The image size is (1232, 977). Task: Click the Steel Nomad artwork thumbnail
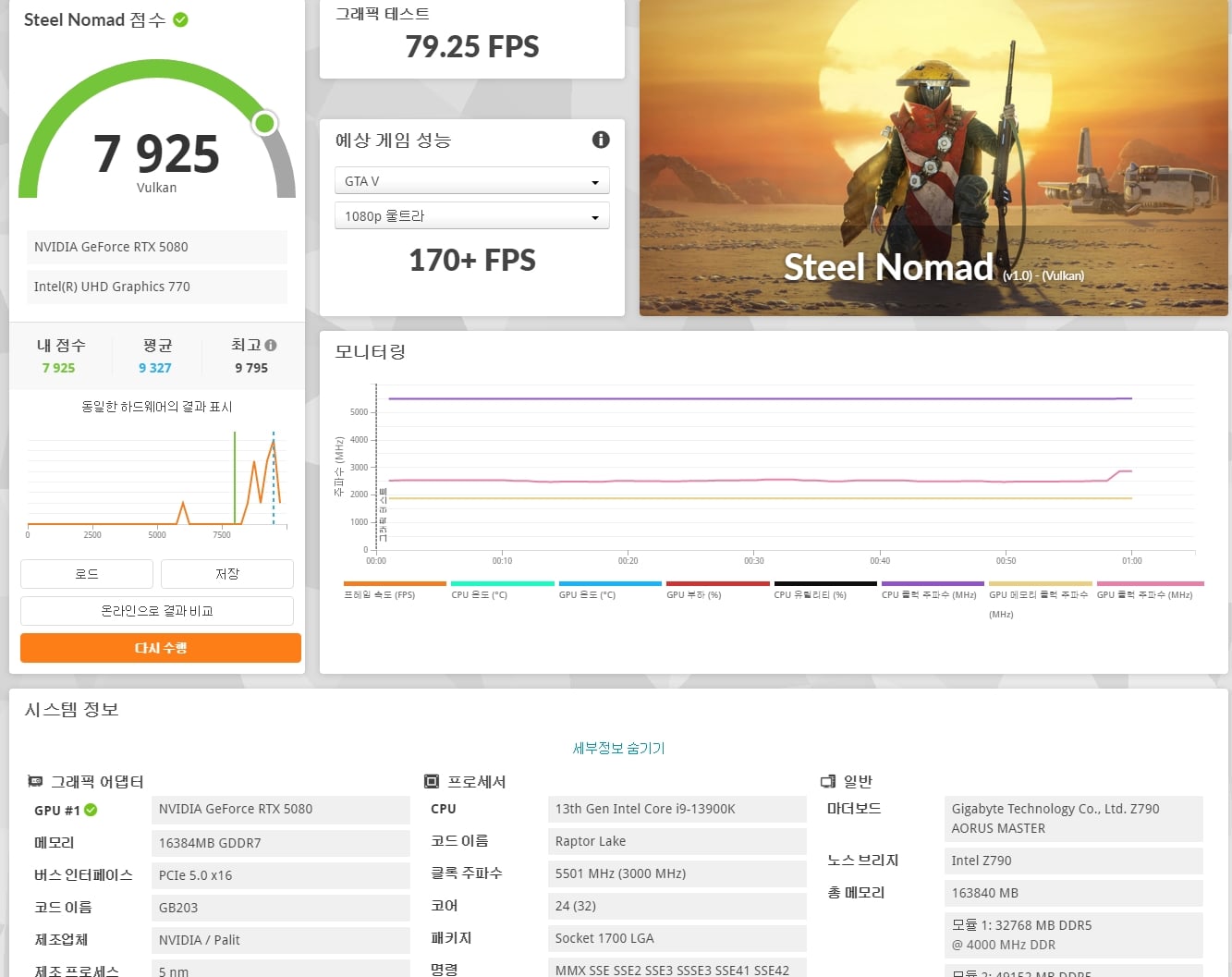tap(933, 158)
